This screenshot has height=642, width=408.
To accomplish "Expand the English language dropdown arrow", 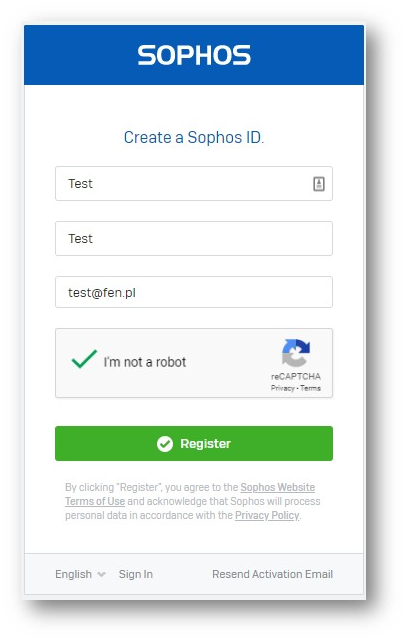I will [101, 574].
